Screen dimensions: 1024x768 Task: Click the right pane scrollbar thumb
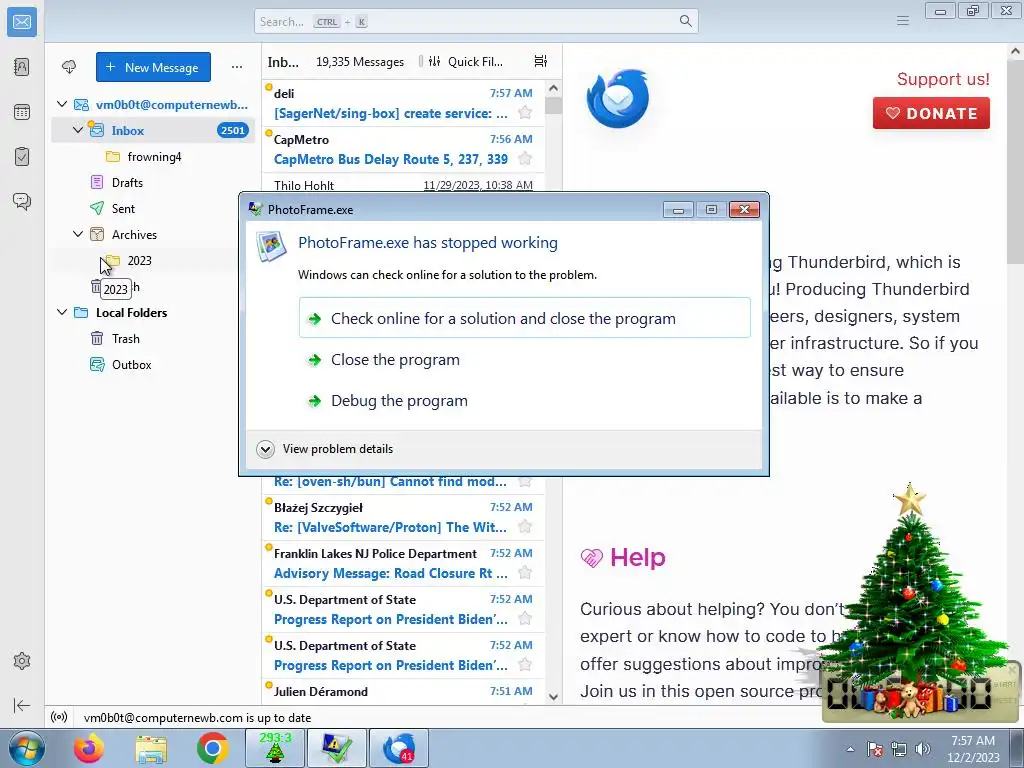[1016, 163]
